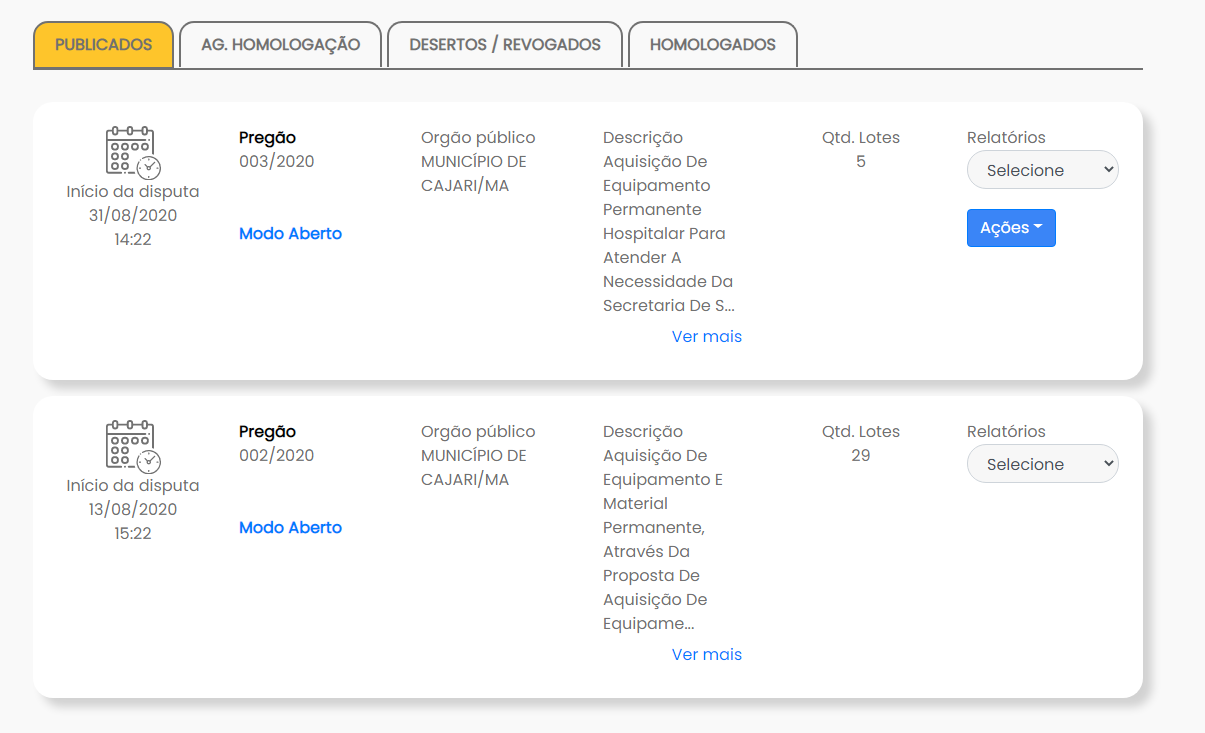1205x733 pixels.
Task: Click the 31/08/2020 dispute start date
Action: (x=133, y=215)
